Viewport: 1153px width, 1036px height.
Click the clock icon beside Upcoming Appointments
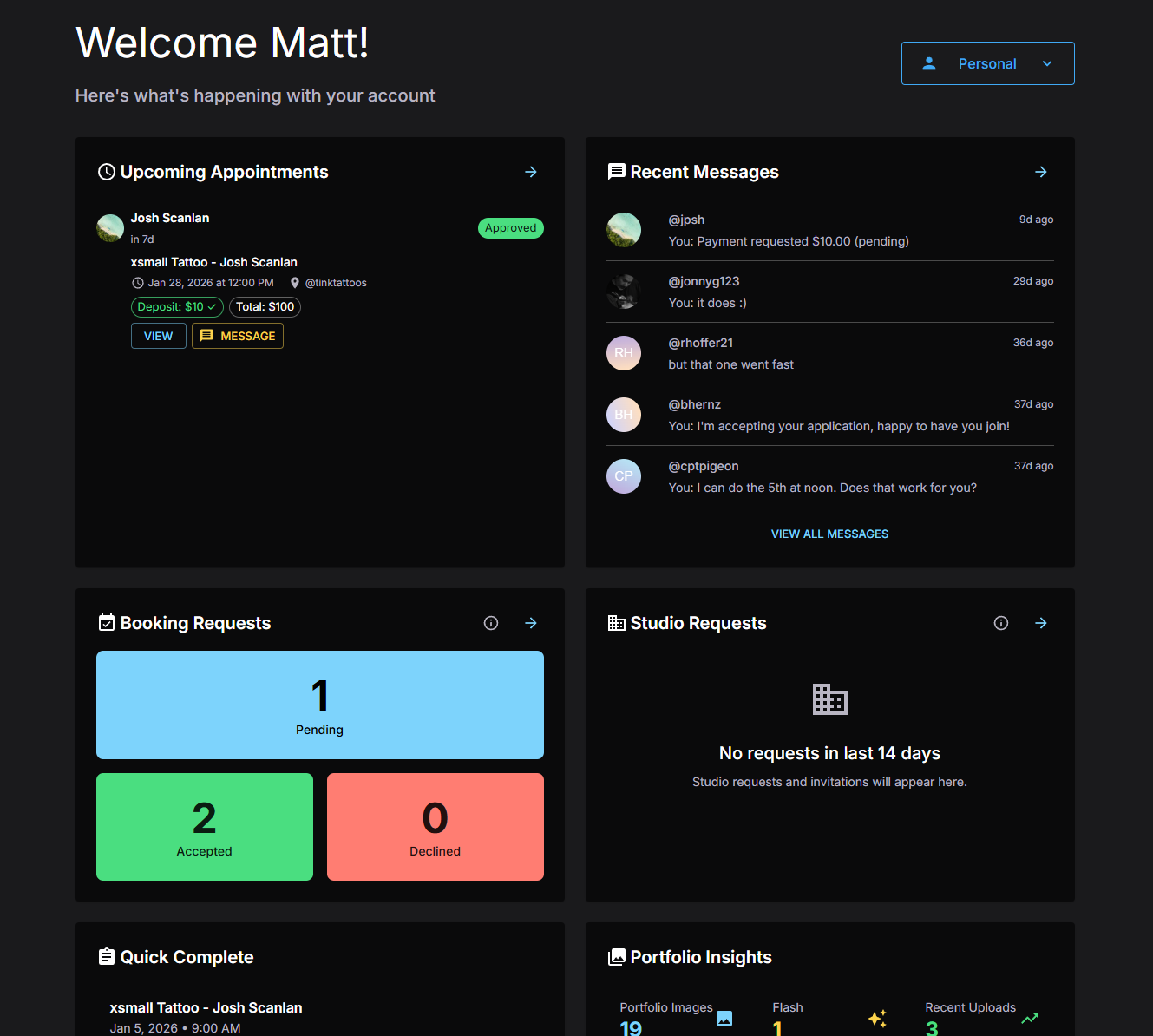click(x=106, y=172)
